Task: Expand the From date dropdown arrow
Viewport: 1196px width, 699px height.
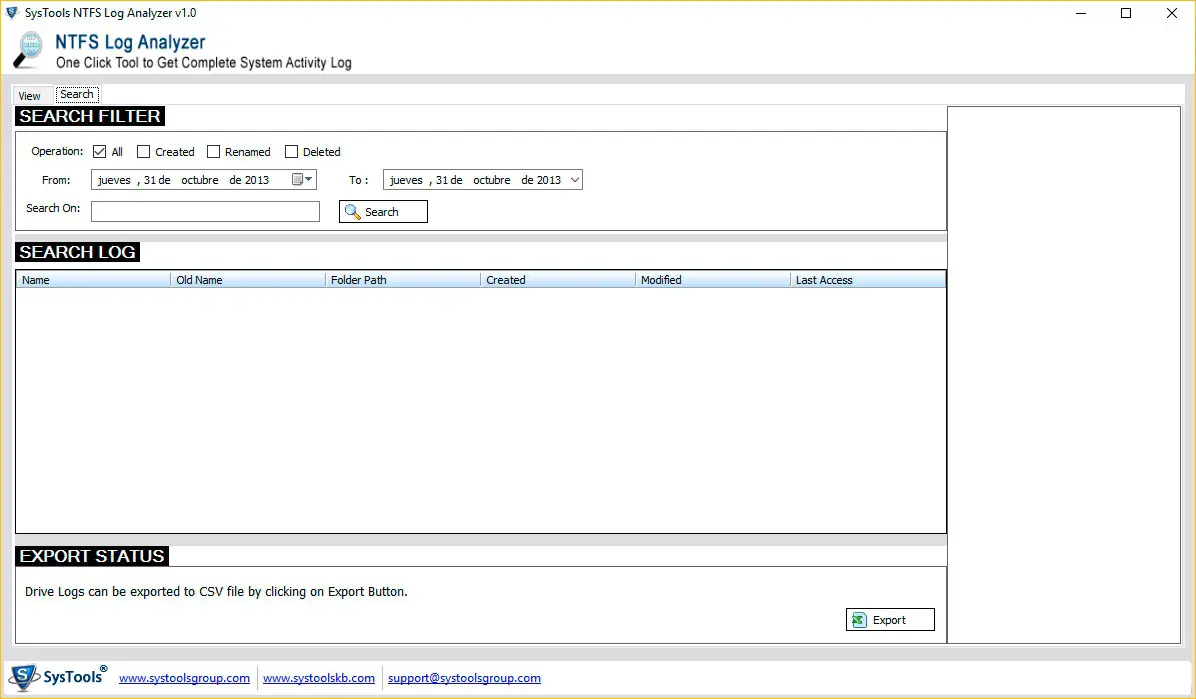Action: click(309, 179)
